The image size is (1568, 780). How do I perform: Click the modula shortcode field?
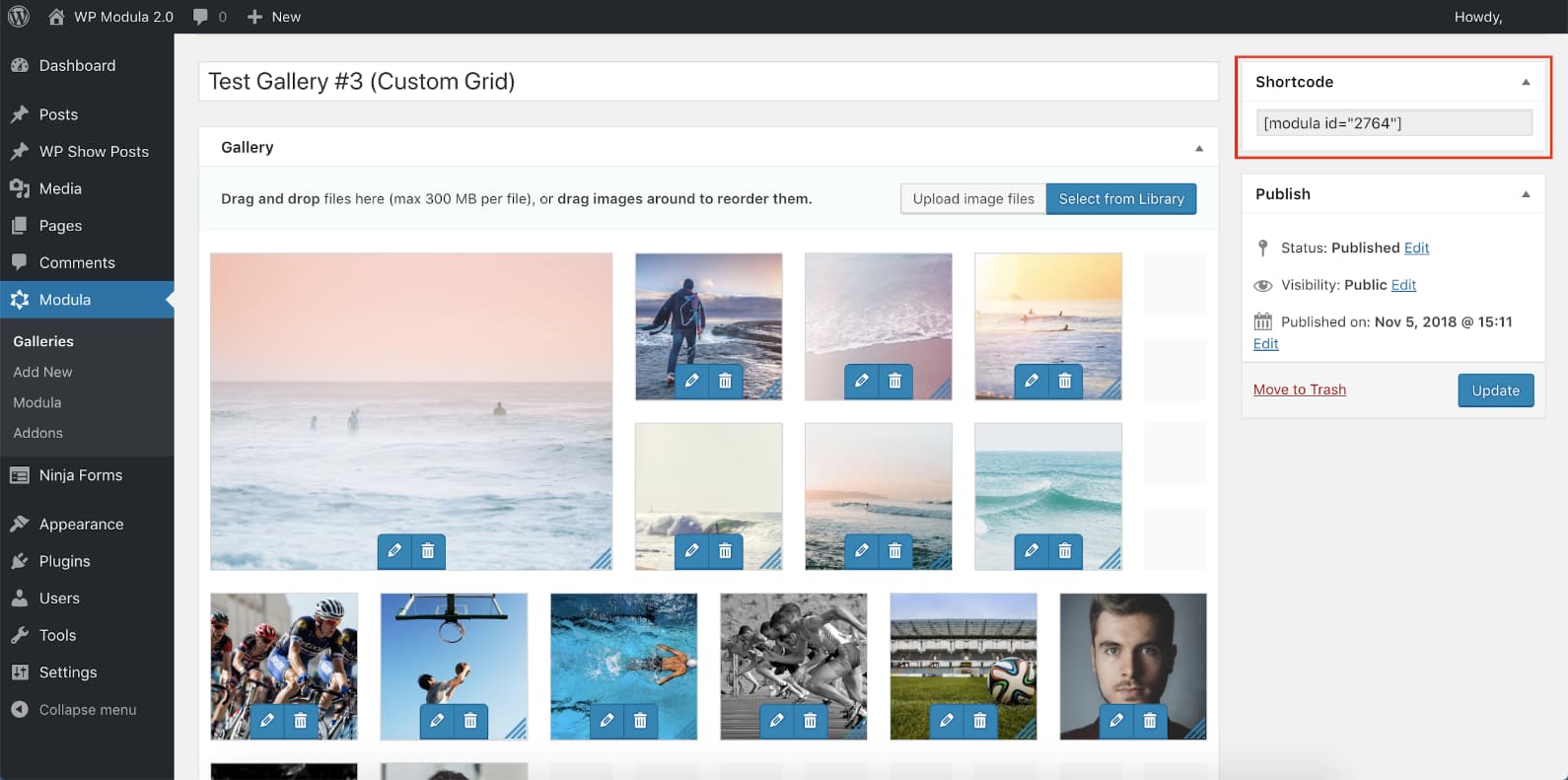coord(1394,123)
